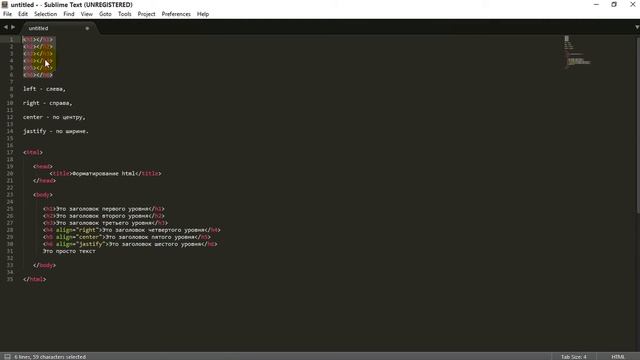Close the untitled tab via its dot
Screen dimensions: 640x360
[x=87, y=28]
